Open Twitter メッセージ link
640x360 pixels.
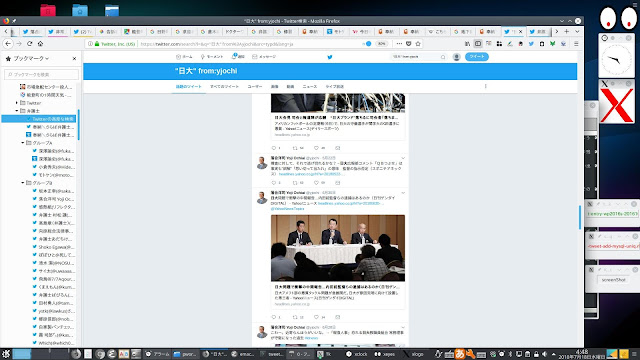264,57
